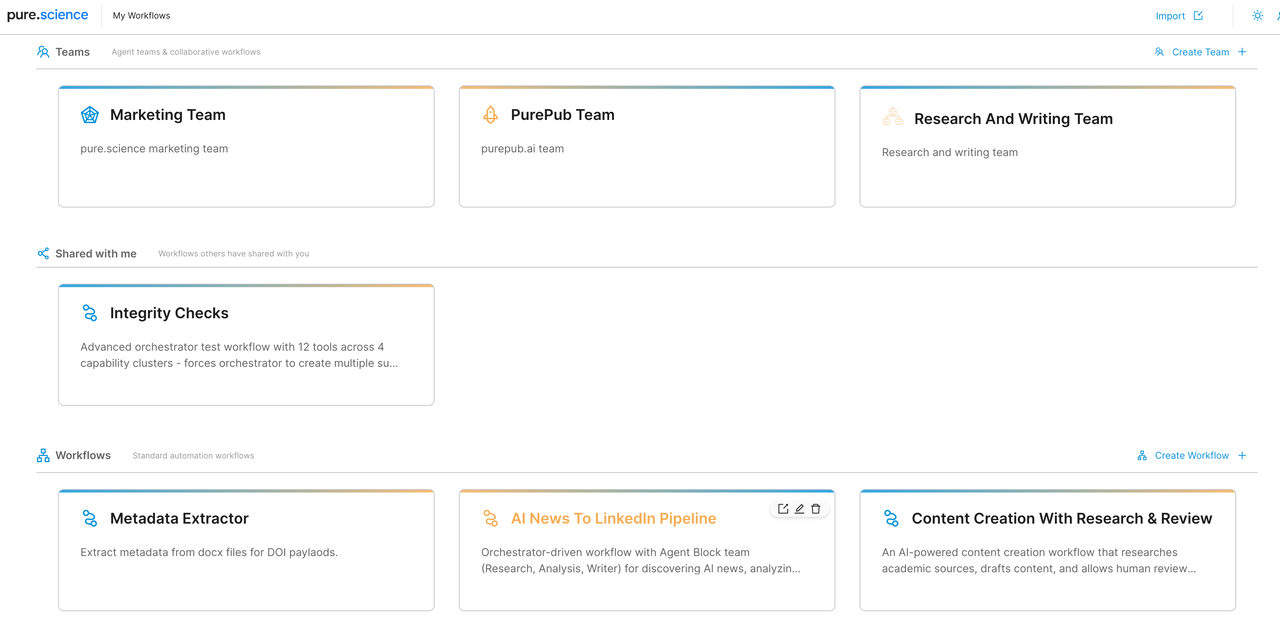Viewport: 1280px width, 627px height.
Task: Open the Marketing Team card title
Action: pos(168,115)
